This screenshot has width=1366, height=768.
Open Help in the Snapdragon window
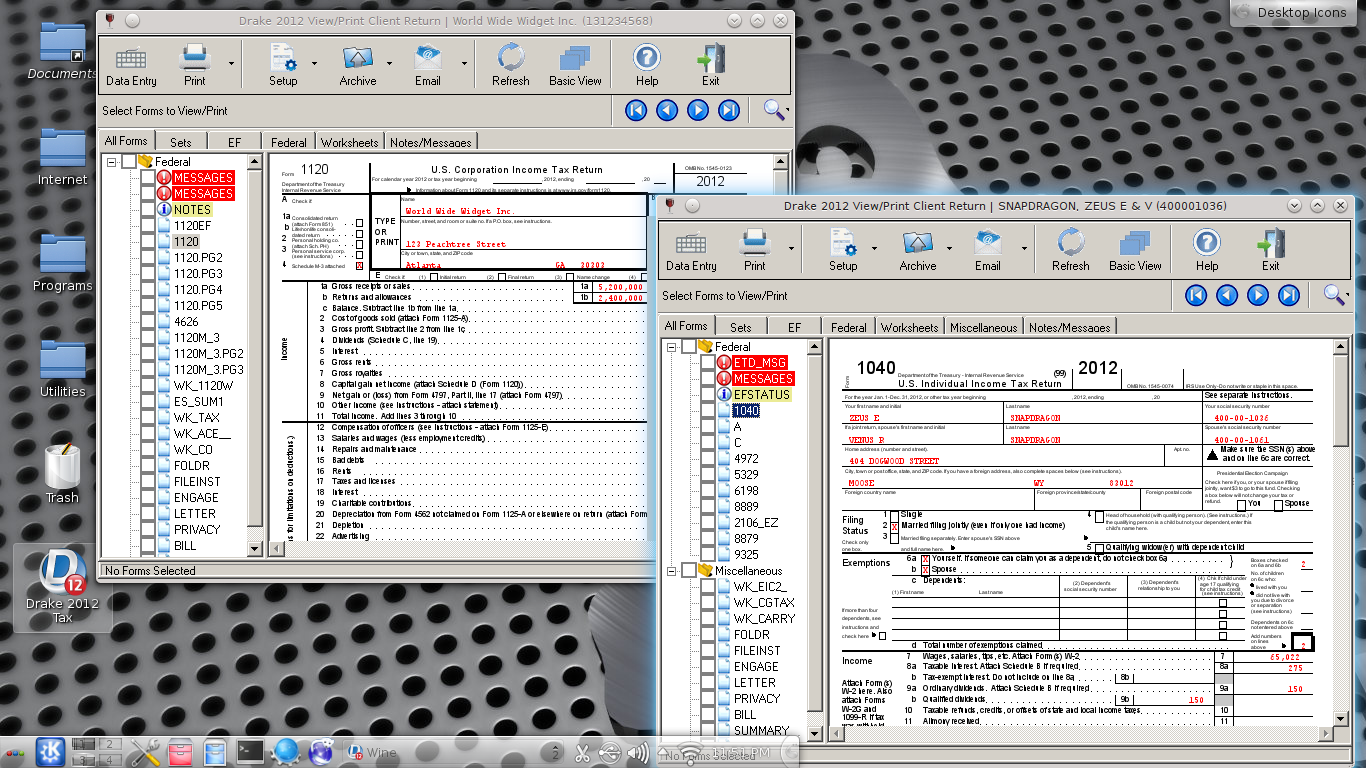click(1207, 250)
